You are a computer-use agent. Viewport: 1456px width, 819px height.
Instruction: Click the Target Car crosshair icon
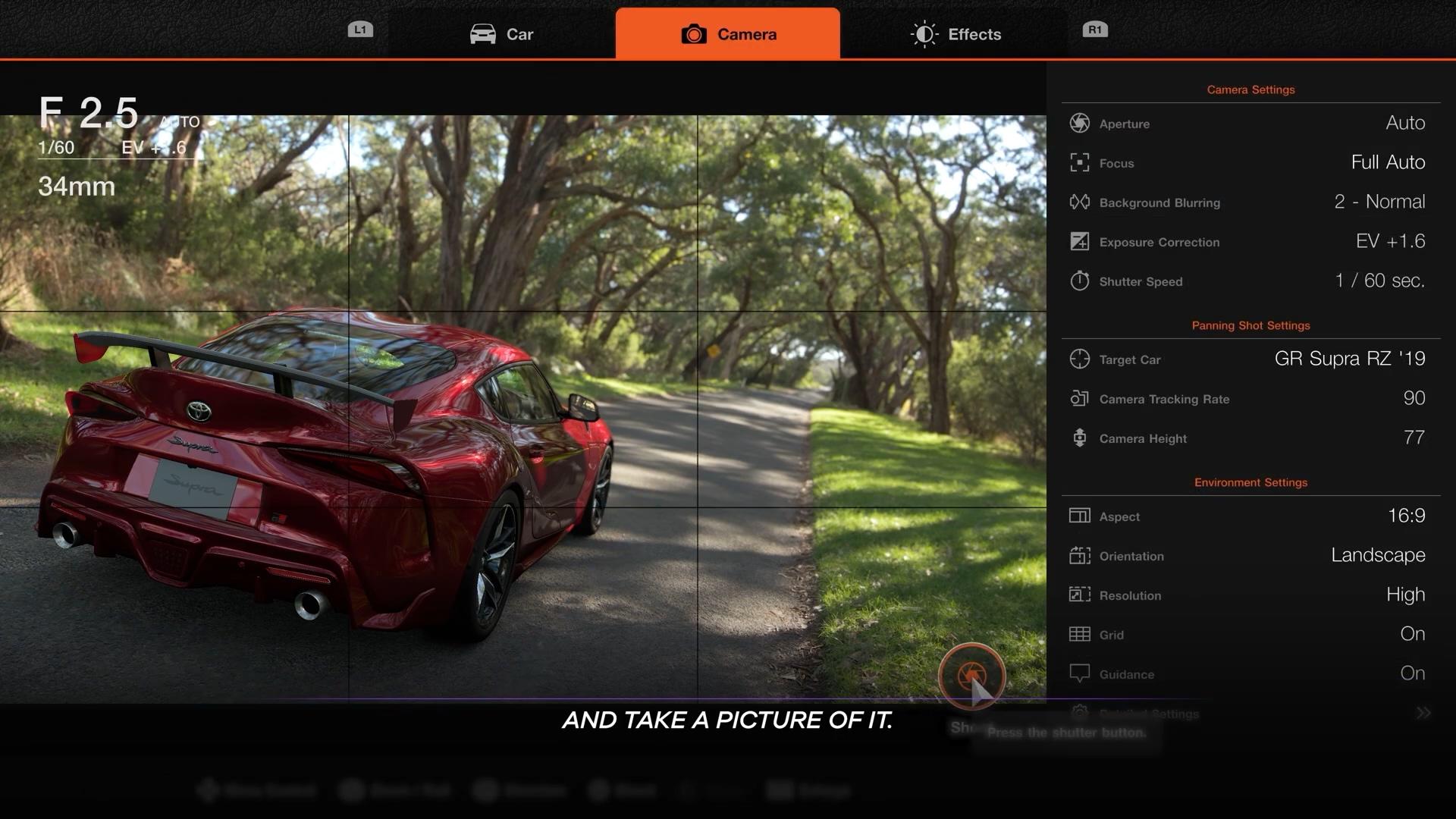pos(1079,359)
